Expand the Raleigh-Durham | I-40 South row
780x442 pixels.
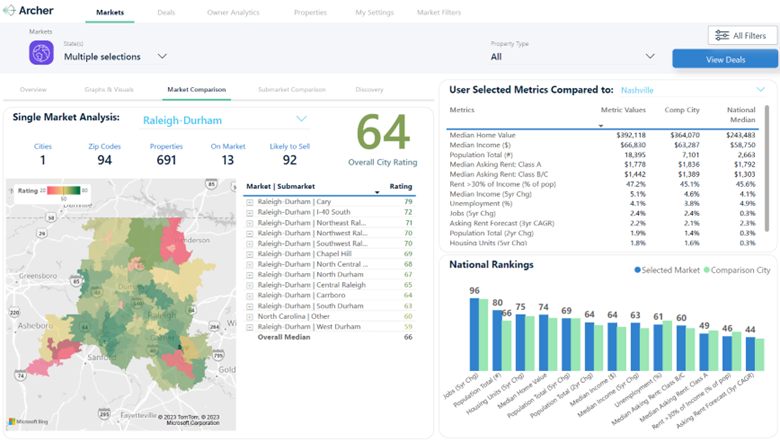click(250, 212)
